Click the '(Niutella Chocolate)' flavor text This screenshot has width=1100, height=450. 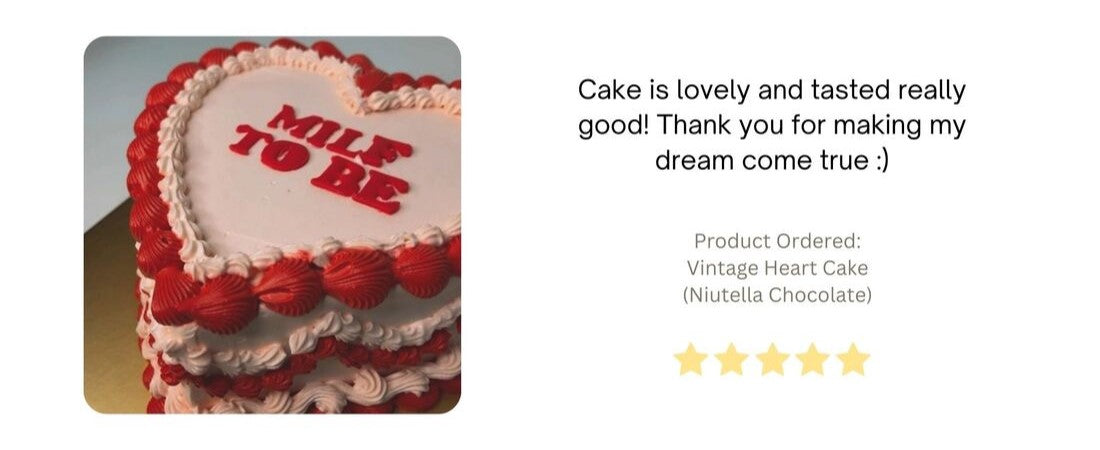pos(777,295)
